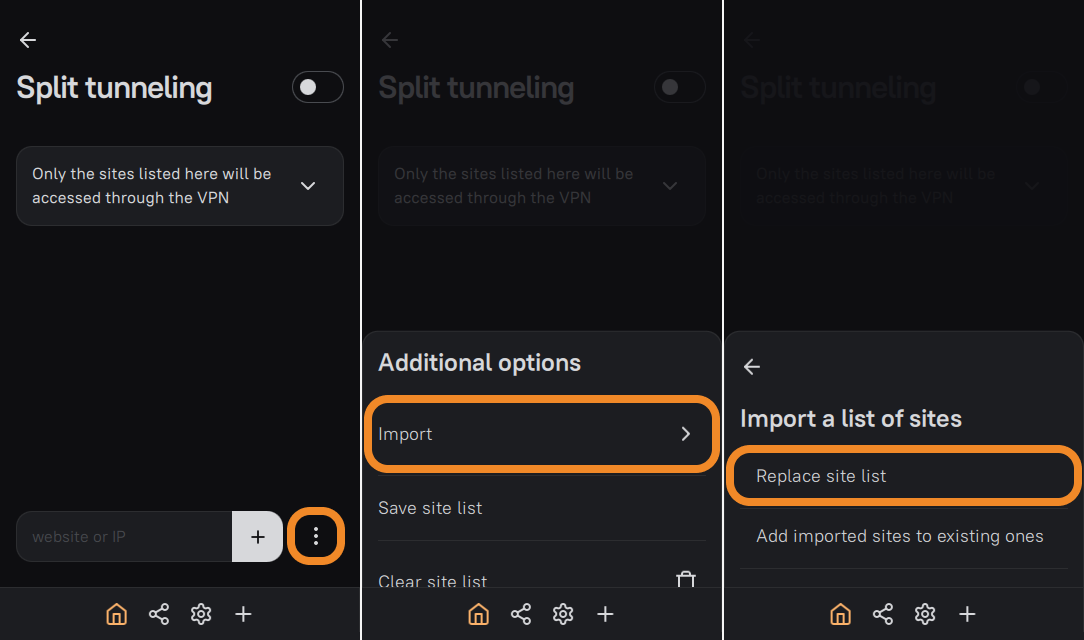Click the trash icon beside Clear site list
Image resolution: width=1084 pixels, height=640 pixels.
click(685, 580)
